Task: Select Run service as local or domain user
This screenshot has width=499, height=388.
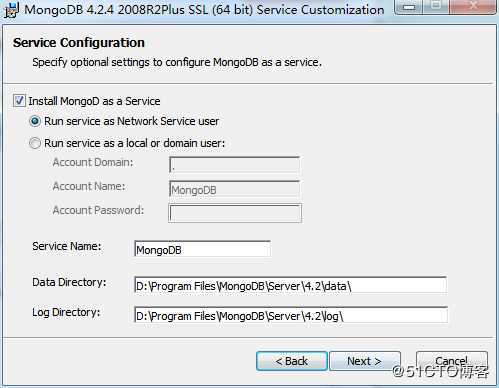Action: click(x=35, y=143)
